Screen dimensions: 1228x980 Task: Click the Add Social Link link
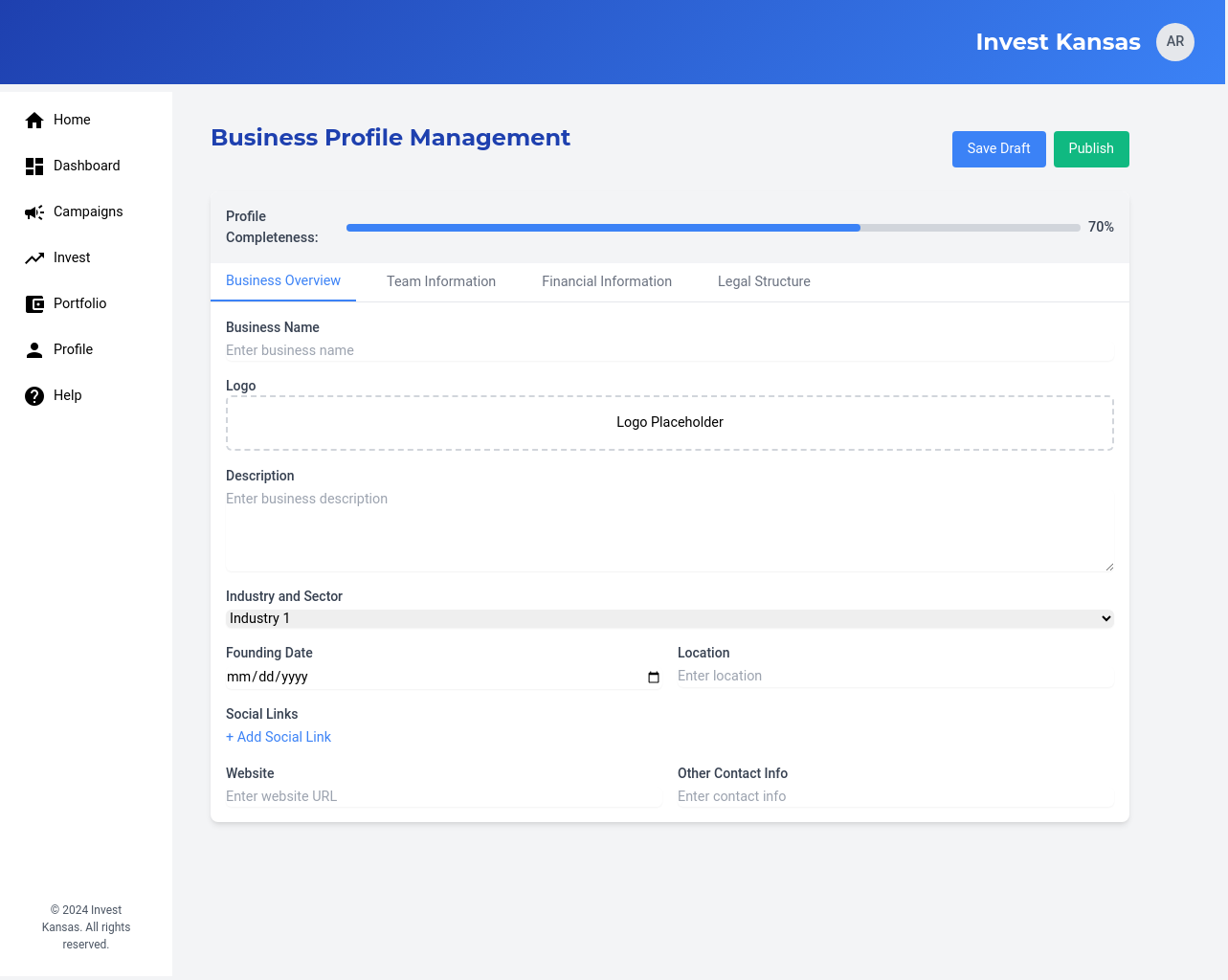pyautogui.click(x=279, y=737)
